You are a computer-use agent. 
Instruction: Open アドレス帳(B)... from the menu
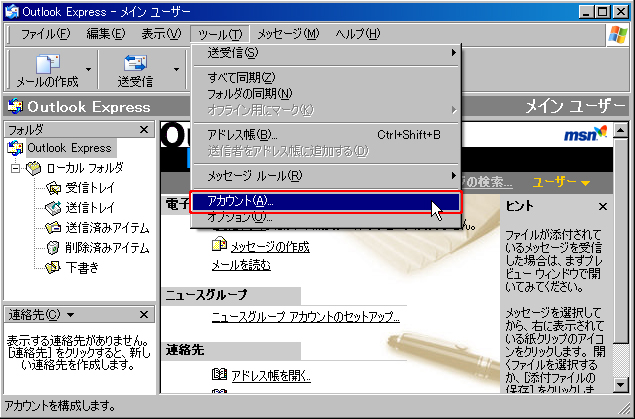point(326,135)
